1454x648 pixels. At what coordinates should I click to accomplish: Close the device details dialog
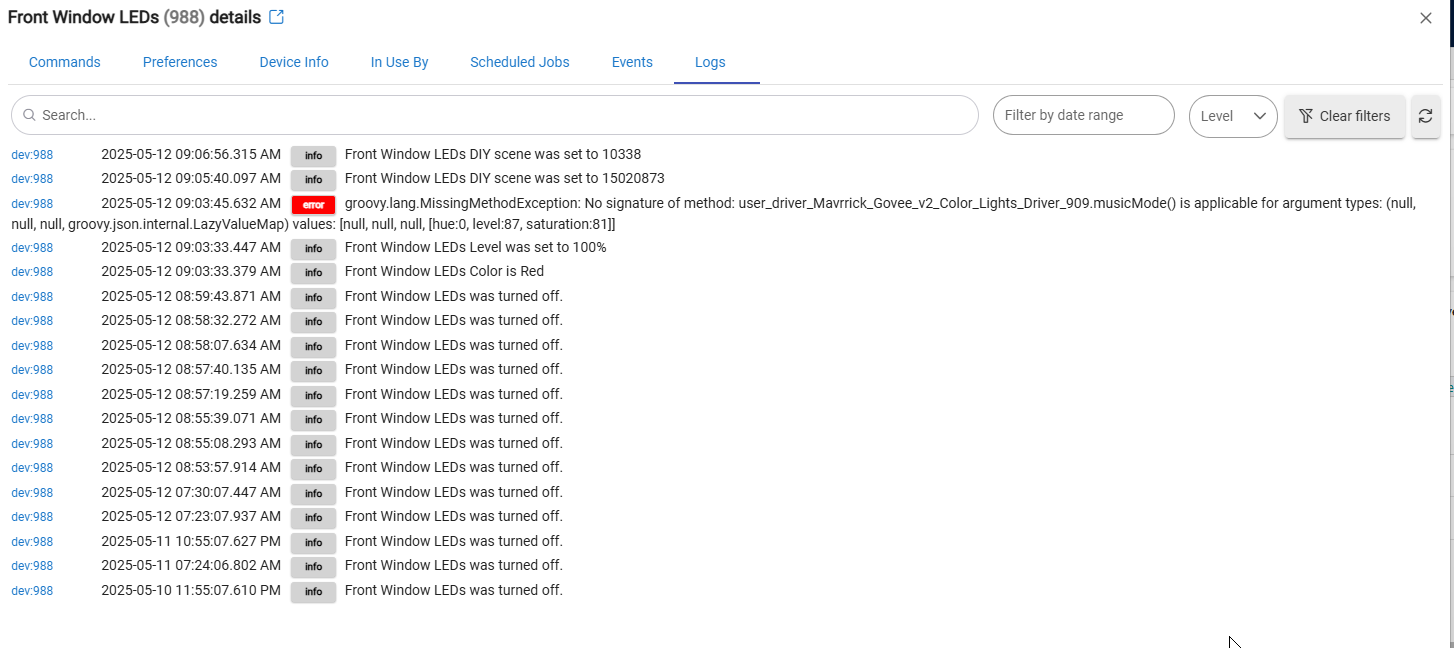1425,18
